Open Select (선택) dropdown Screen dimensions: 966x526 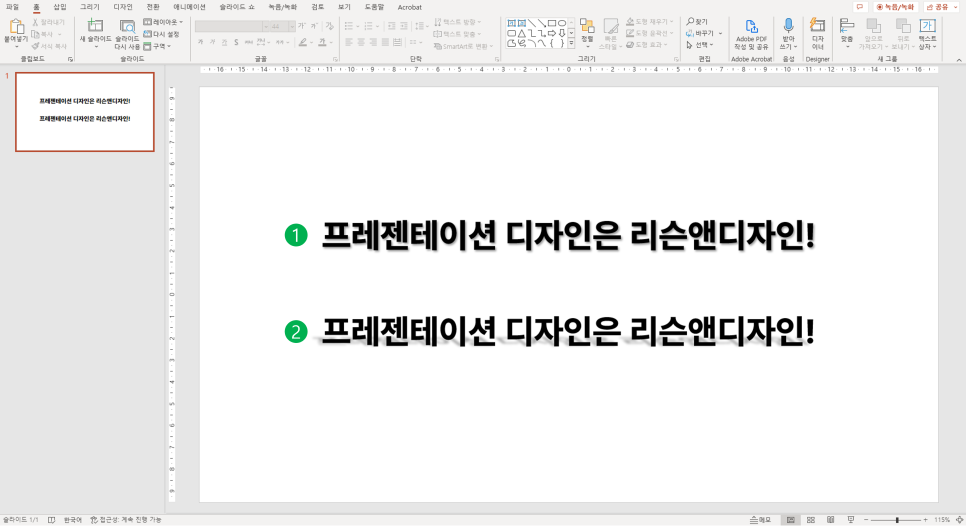pos(699,45)
